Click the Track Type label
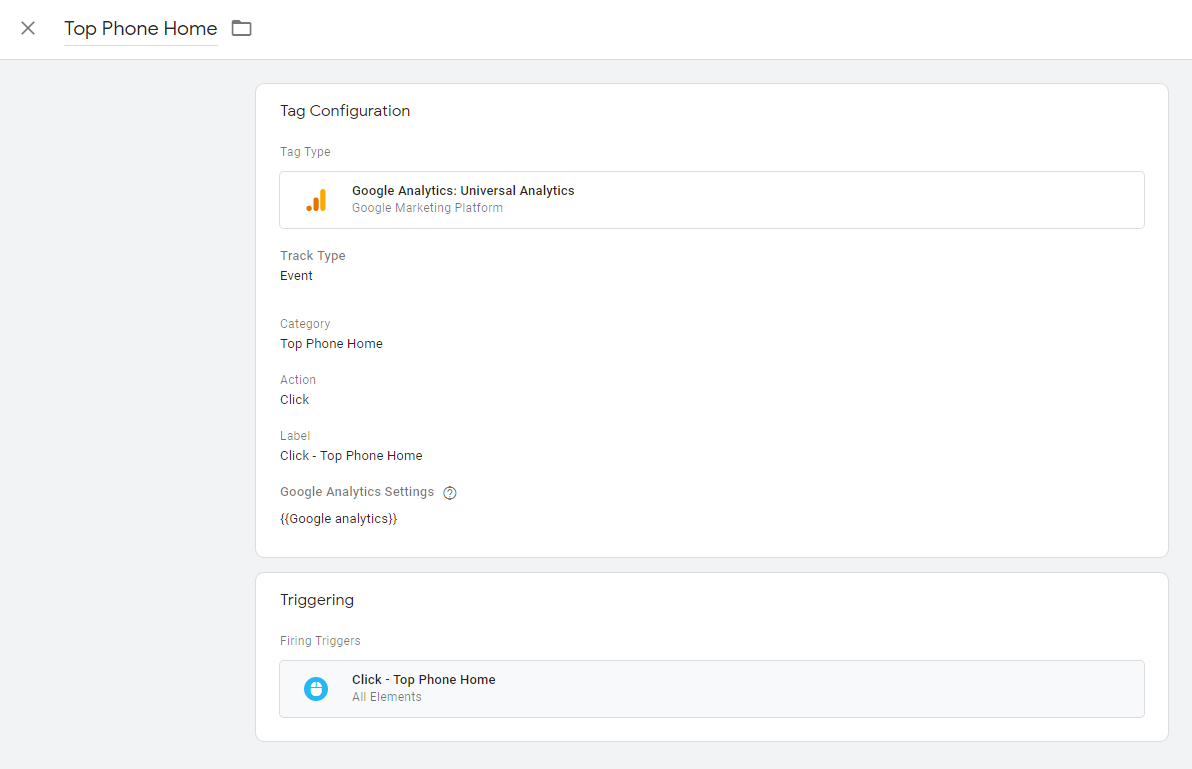Viewport: 1192px width, 769px height. (x=312, y=255)
